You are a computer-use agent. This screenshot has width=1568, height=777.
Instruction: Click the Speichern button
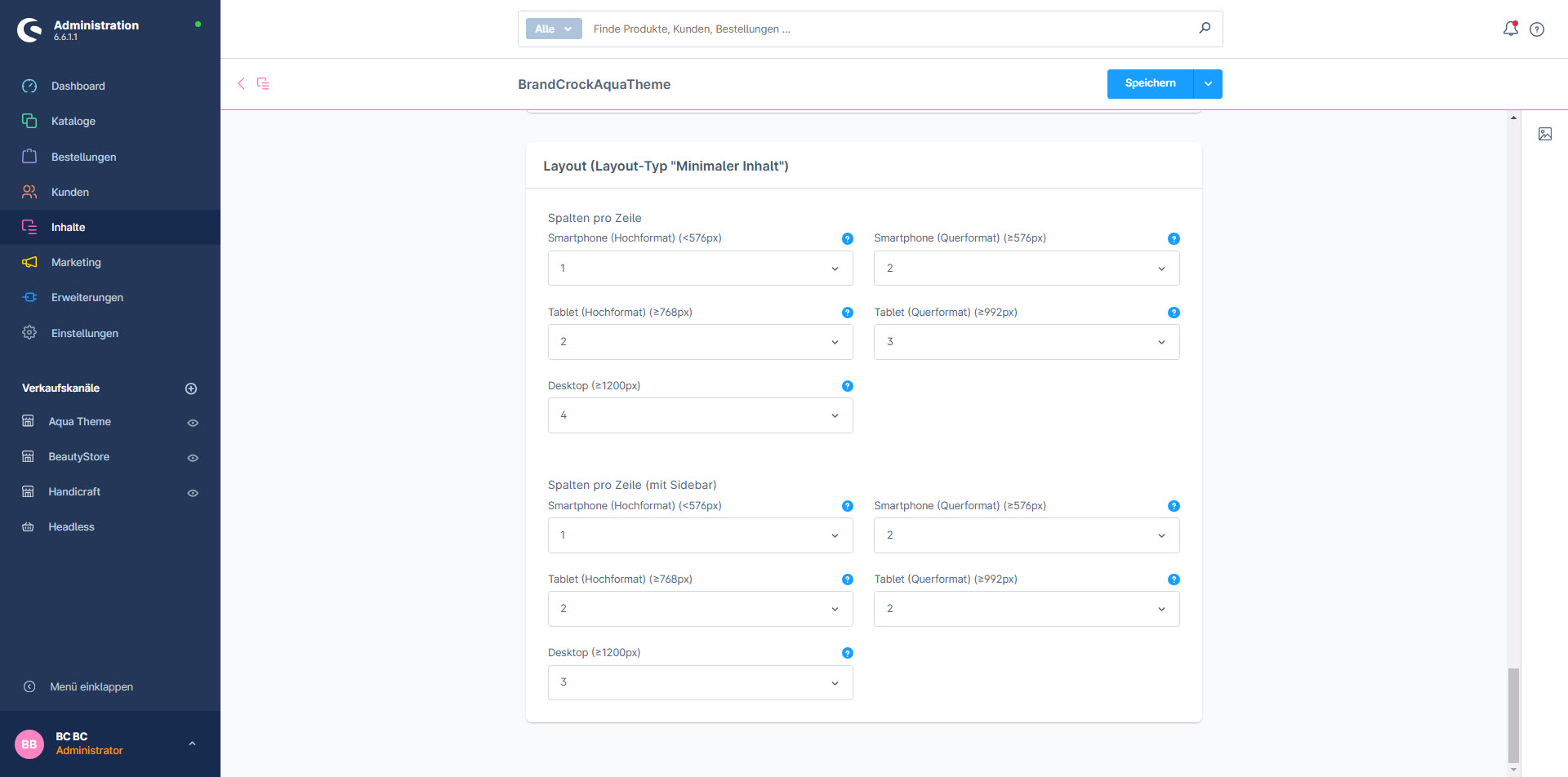[1150, 83]
